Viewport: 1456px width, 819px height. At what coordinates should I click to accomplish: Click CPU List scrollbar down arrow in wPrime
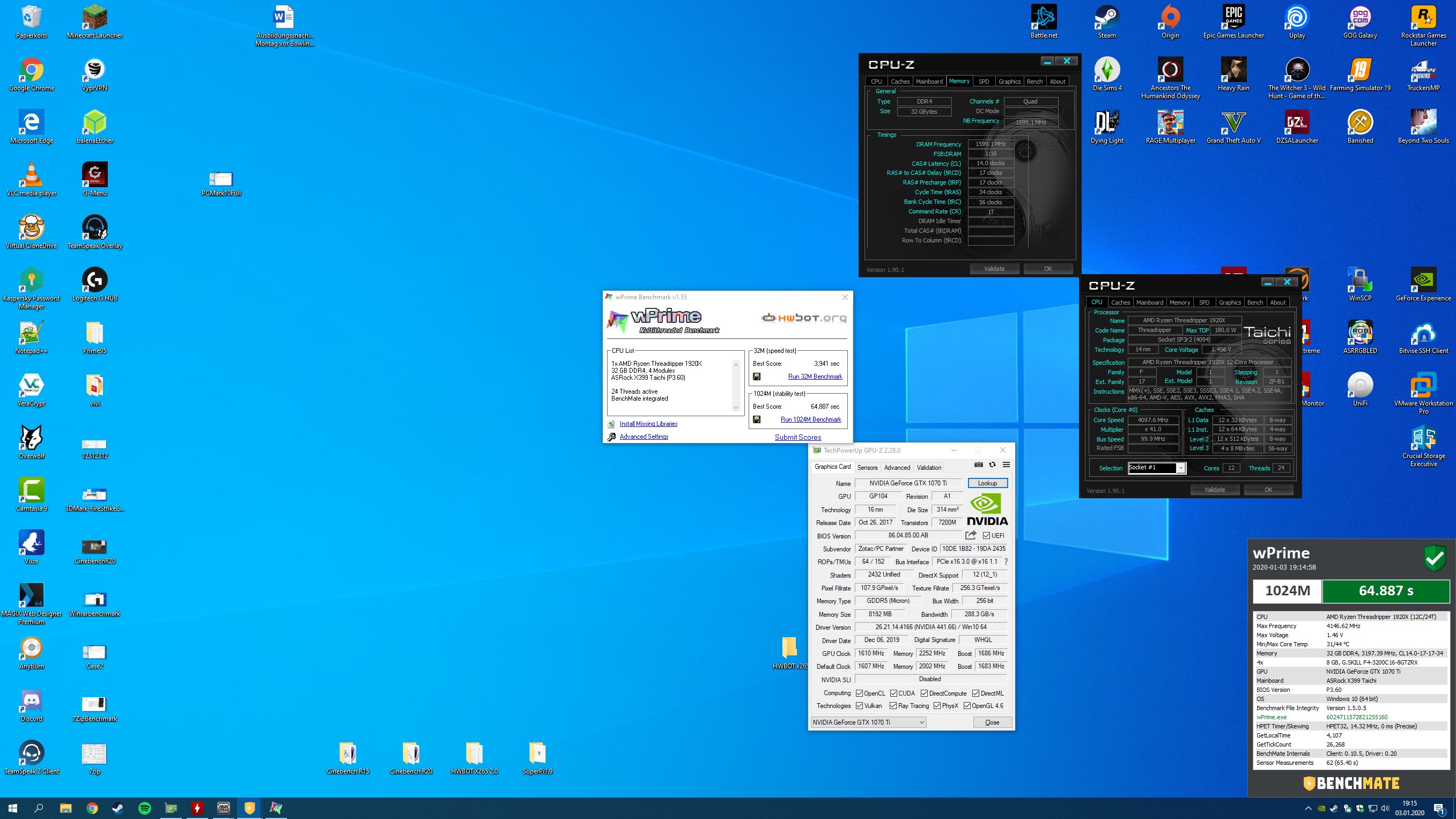(x=736, y=408)
